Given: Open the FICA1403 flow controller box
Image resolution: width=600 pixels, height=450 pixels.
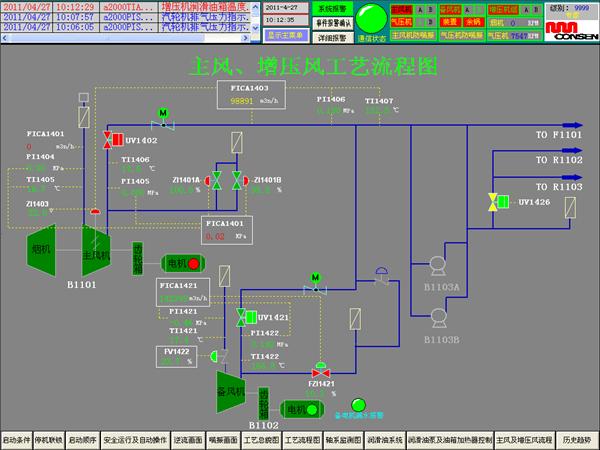Looking at the screenshot, I should pyautogui.click(x=251, y=95).
